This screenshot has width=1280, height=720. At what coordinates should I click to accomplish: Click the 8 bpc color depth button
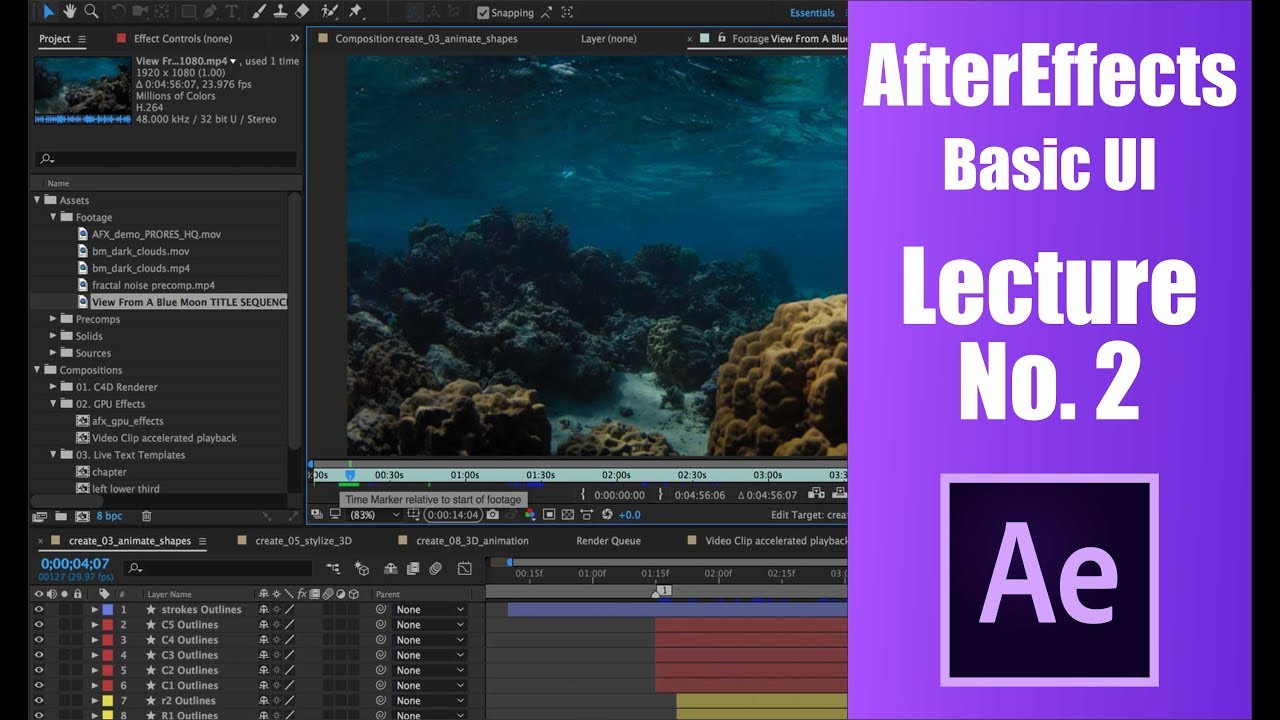point(109,516)
